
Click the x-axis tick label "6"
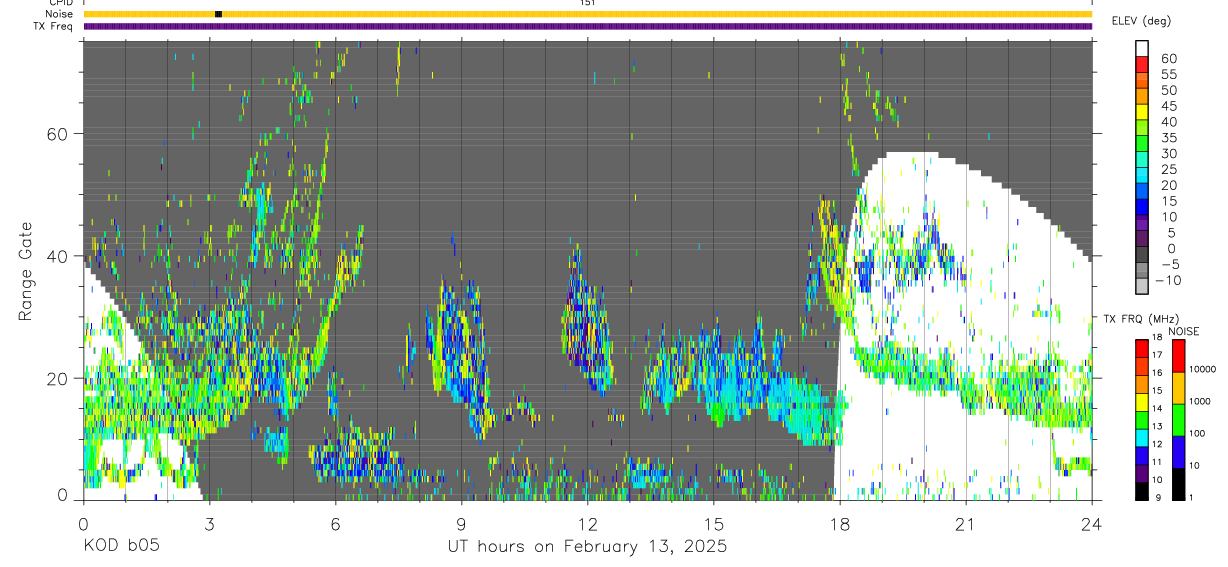click(335, 524)
